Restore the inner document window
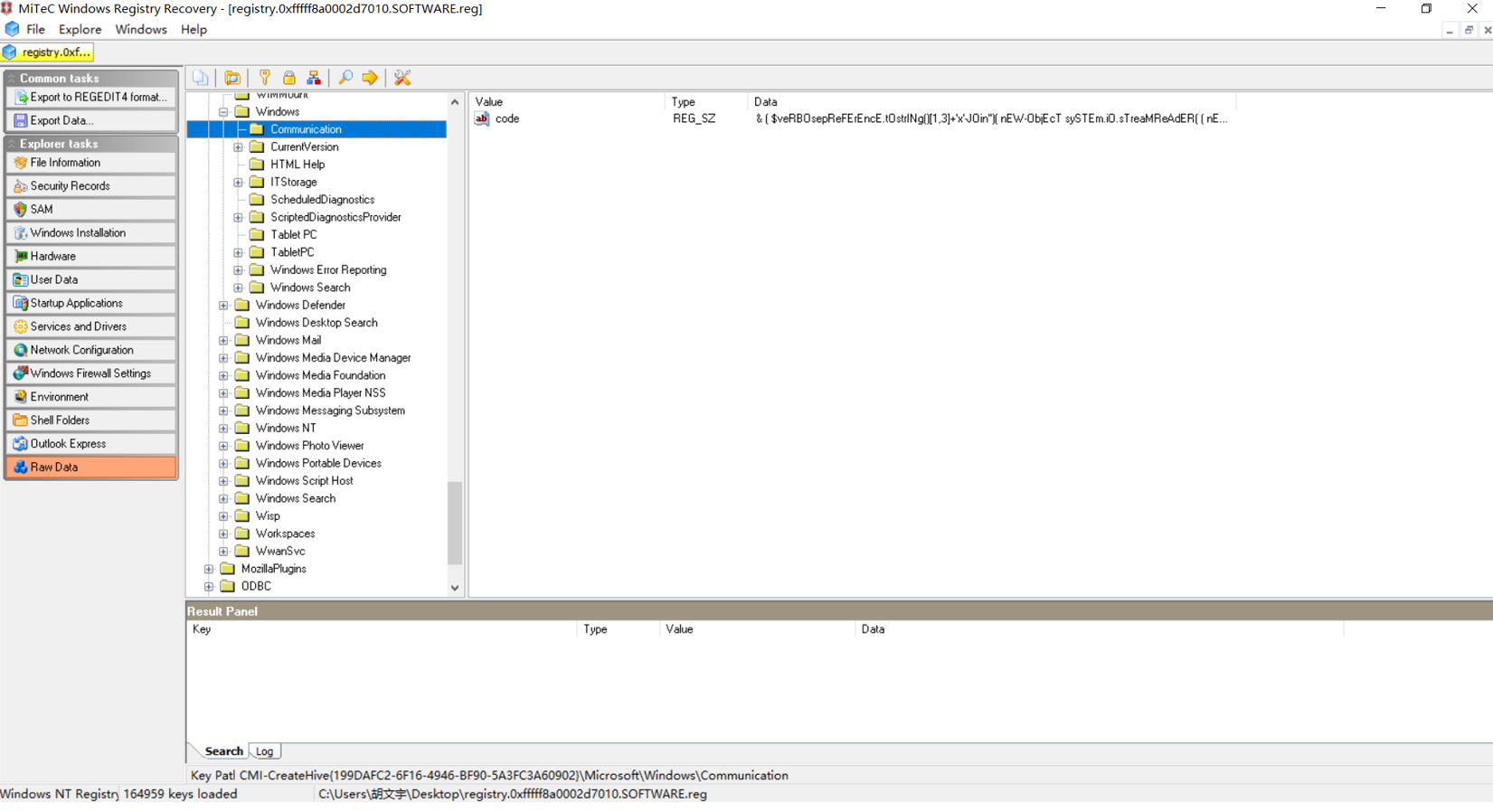The width and height of the screenshot is (1493, 812). [1469, 30]
